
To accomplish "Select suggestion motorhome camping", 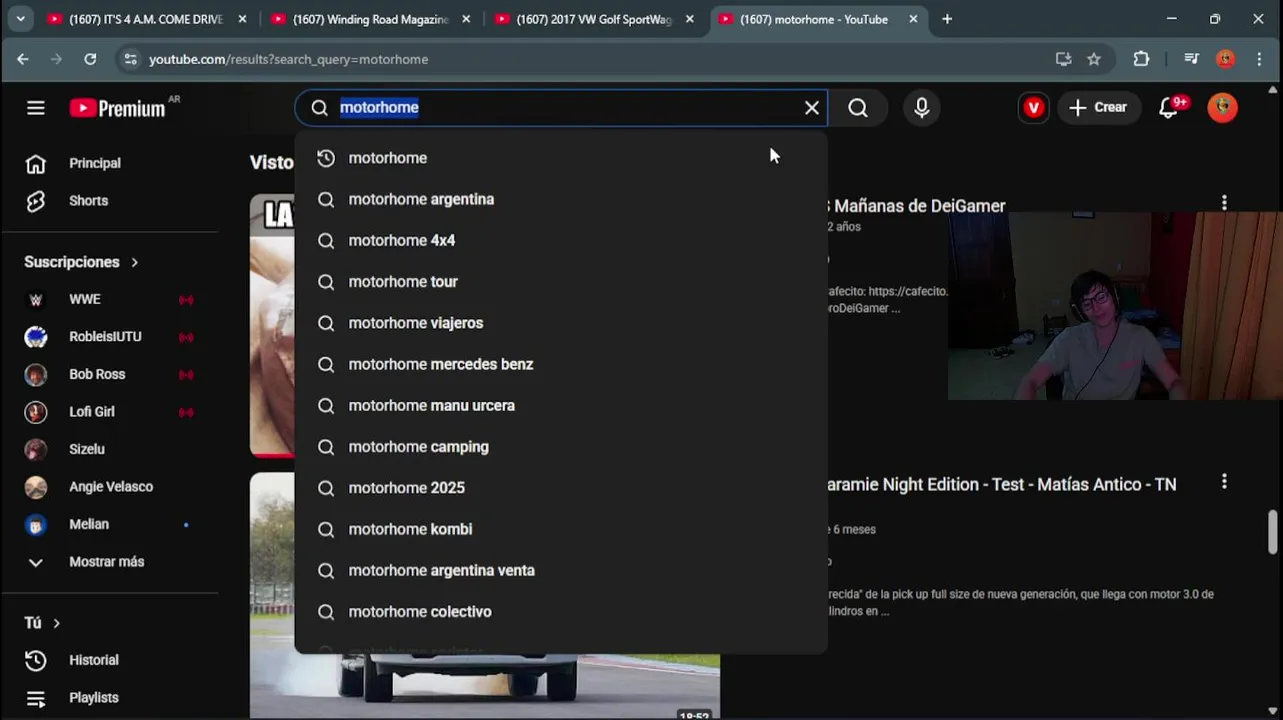I will (x=561, y=447).
